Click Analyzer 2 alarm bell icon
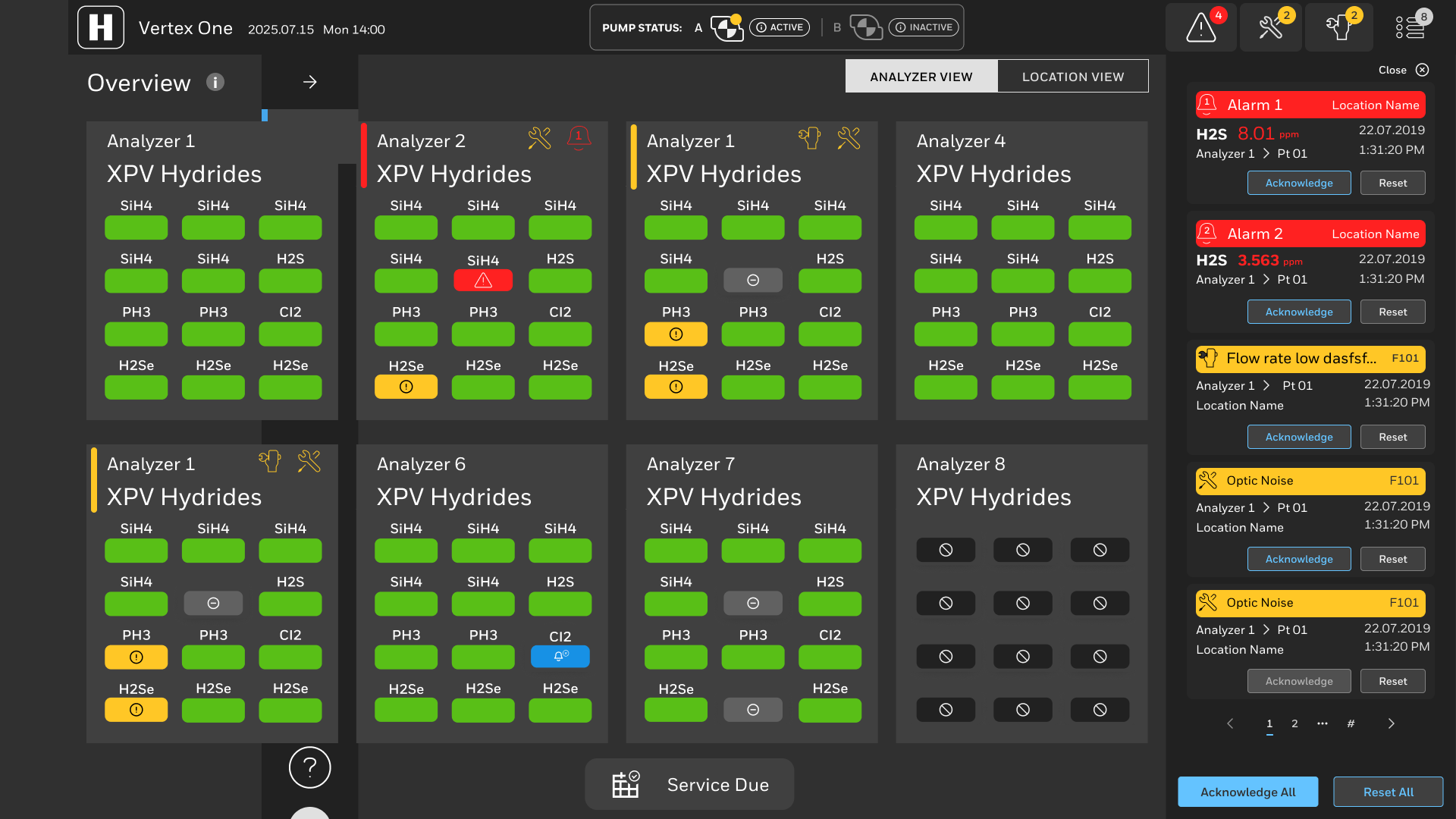The height and width of the screenshot is (819, 1456). coord(579,137)
